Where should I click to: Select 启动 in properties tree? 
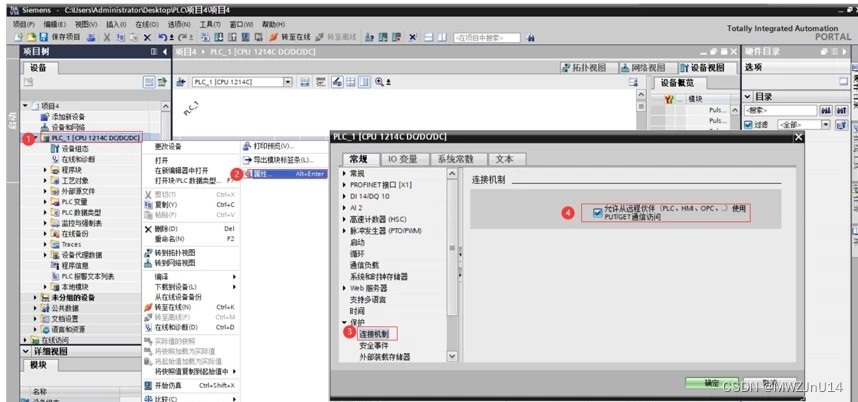[x=357, y=242]
